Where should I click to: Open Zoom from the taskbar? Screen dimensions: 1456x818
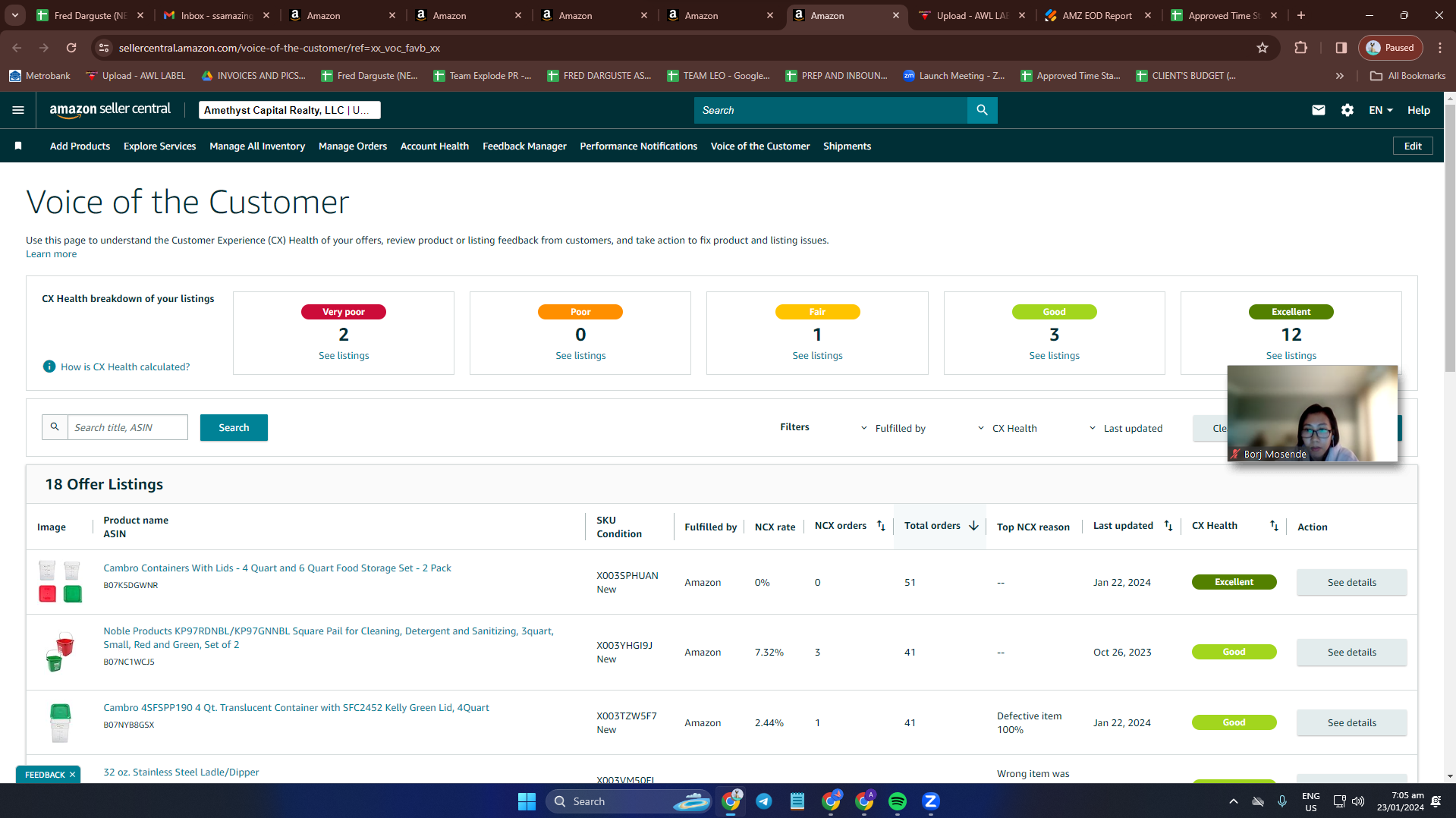pos(931,801)
